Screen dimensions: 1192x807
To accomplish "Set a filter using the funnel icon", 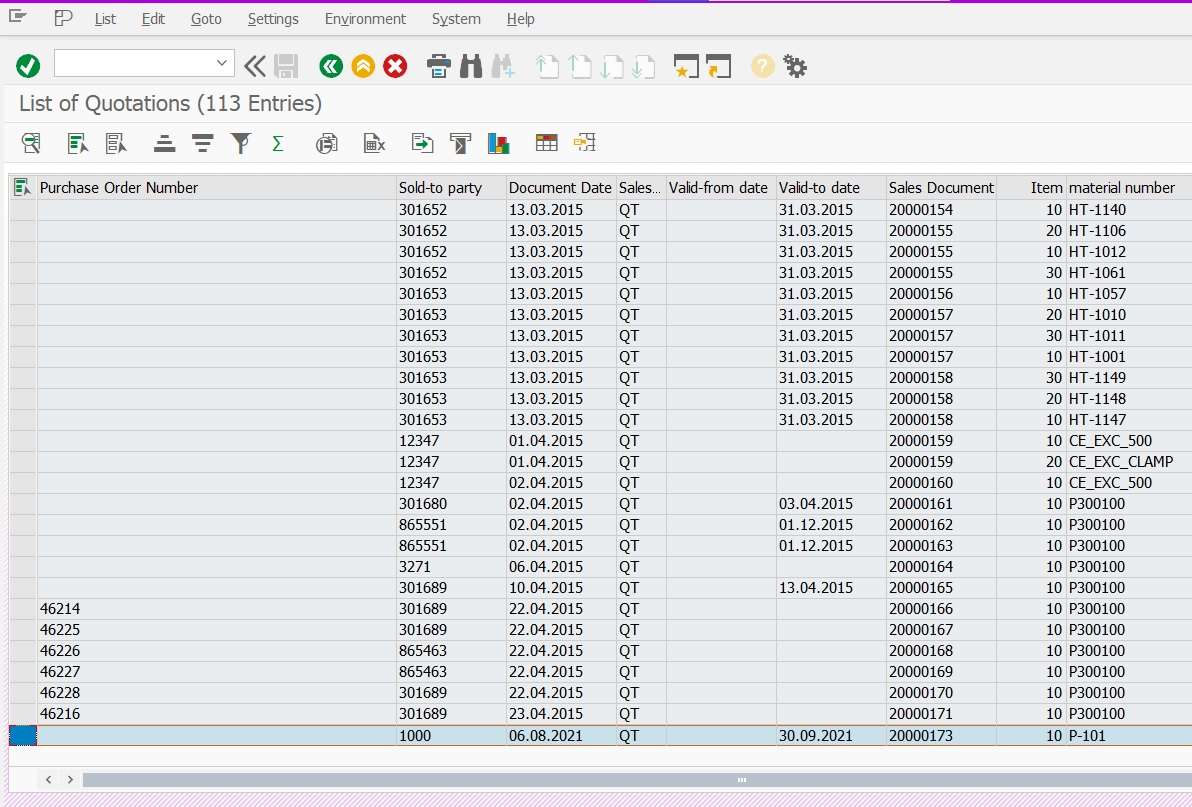I will pyautogui.click(x=240, y=142).
